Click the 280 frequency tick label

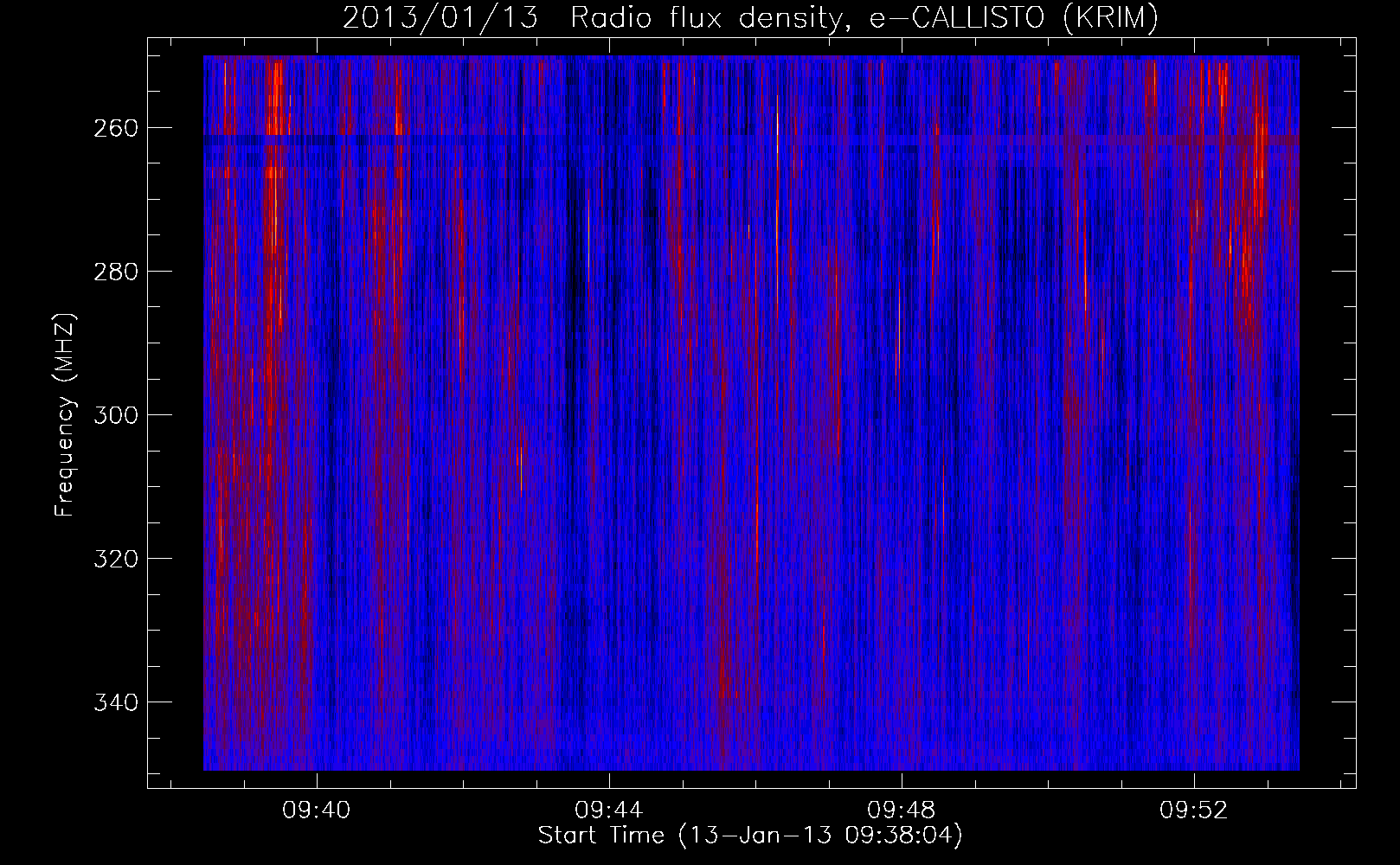(114, 272)
